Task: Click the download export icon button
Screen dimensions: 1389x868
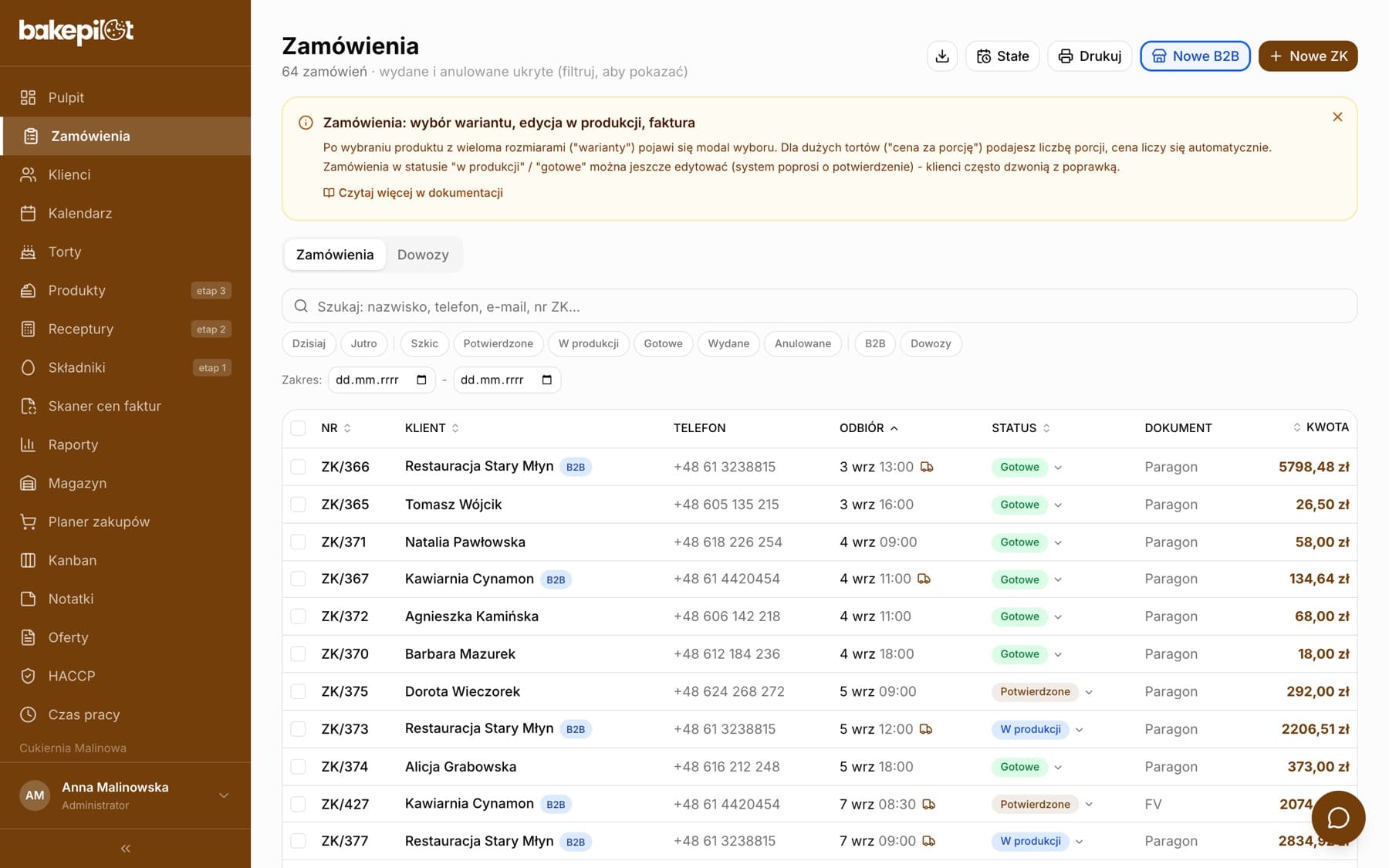Action: pyautogui.click(x=942, y=56)
